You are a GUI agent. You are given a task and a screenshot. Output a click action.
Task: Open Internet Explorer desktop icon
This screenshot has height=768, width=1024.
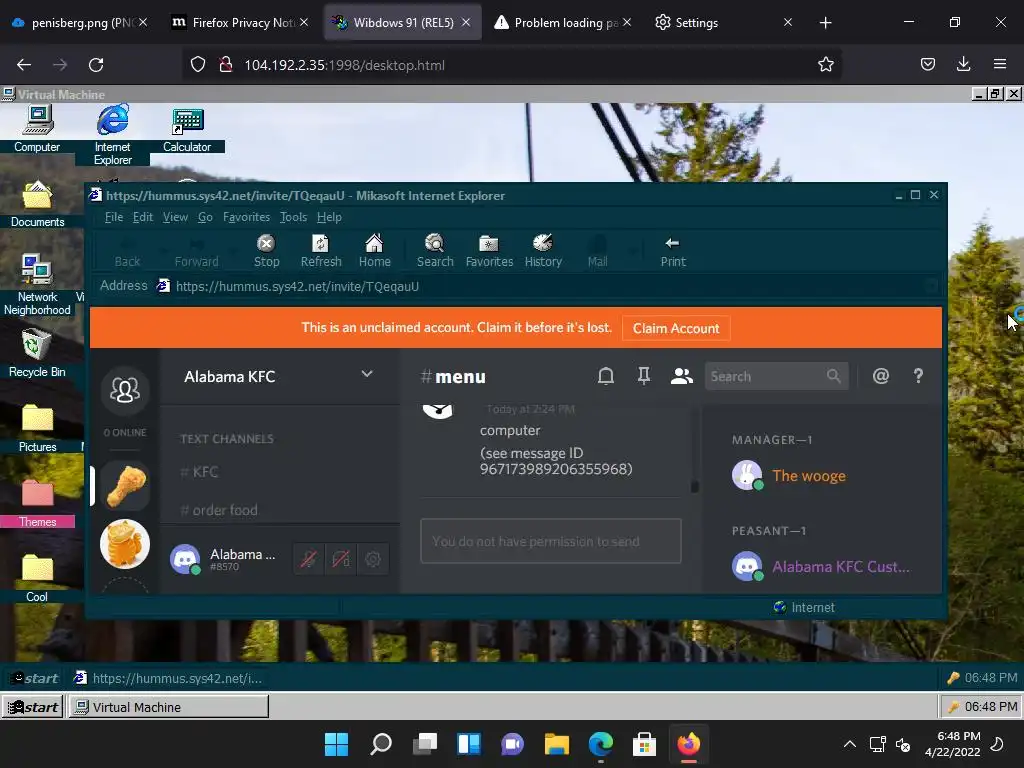[x=112, y=135]
